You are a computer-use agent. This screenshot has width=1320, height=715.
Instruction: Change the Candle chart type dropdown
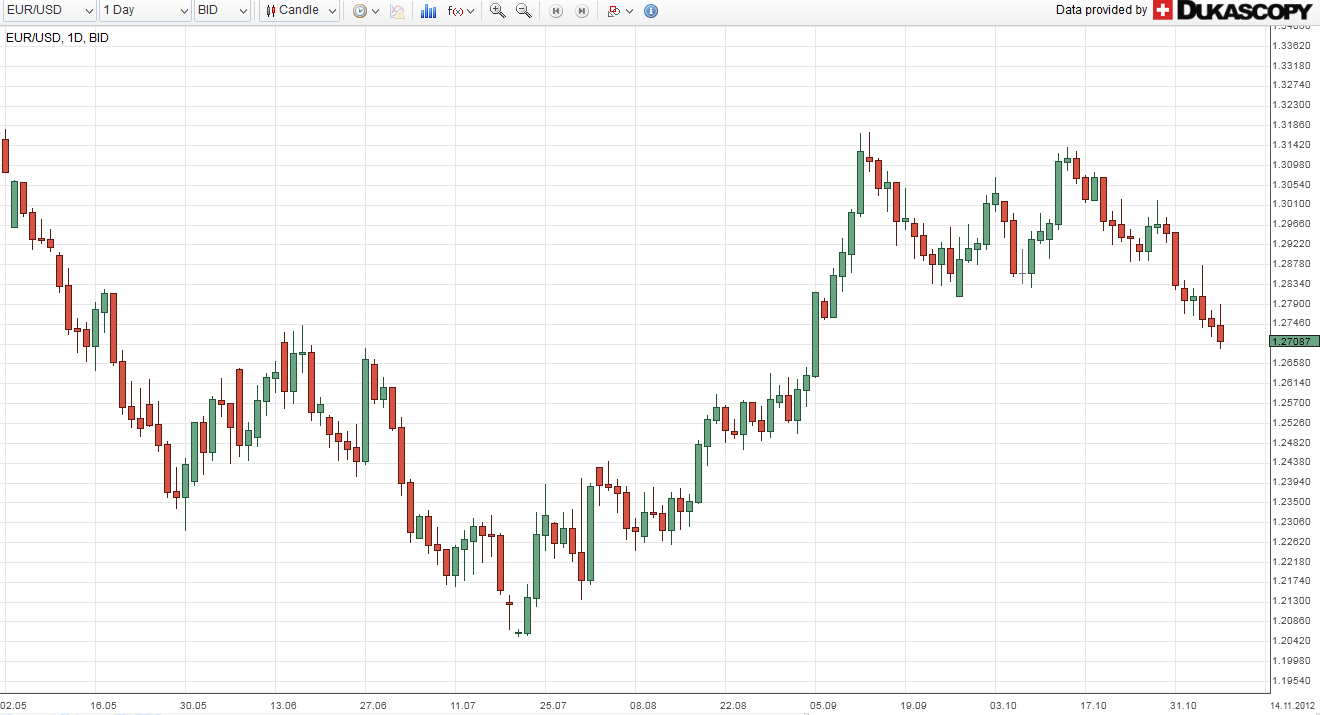click(300, 10)
